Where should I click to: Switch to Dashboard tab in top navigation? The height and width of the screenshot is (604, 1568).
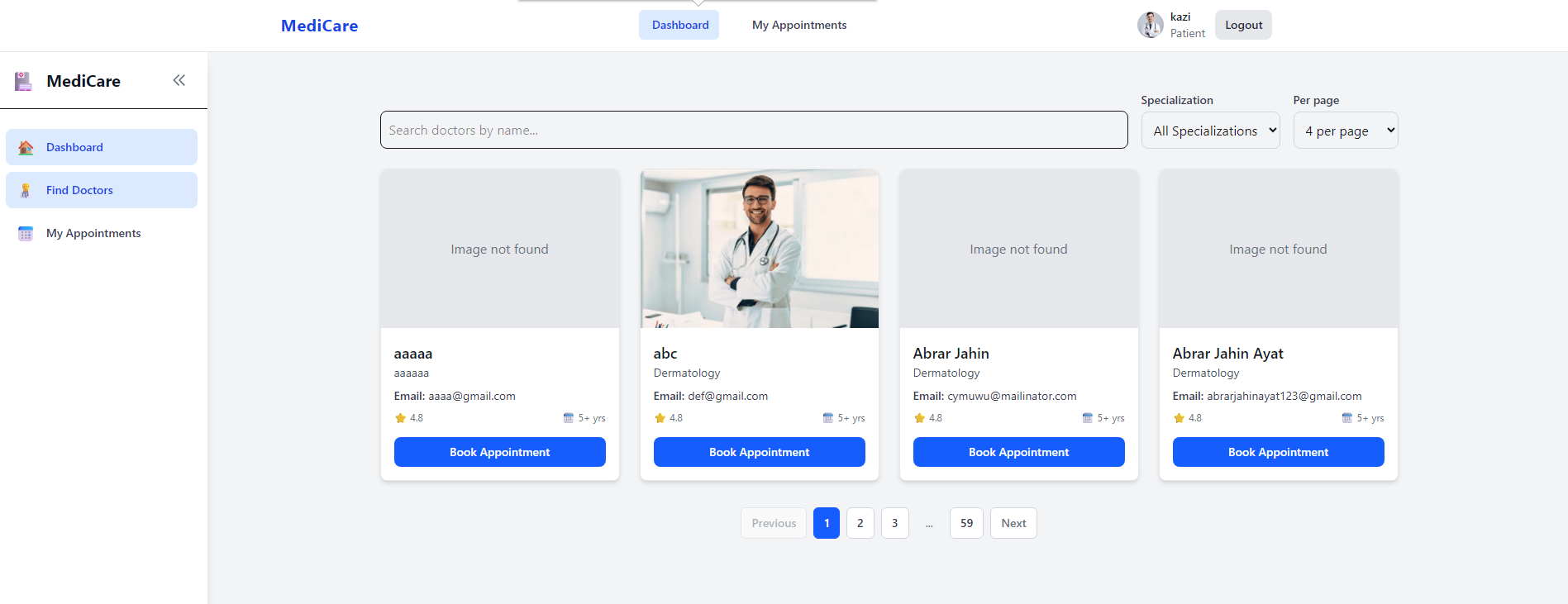click(679, 25)
